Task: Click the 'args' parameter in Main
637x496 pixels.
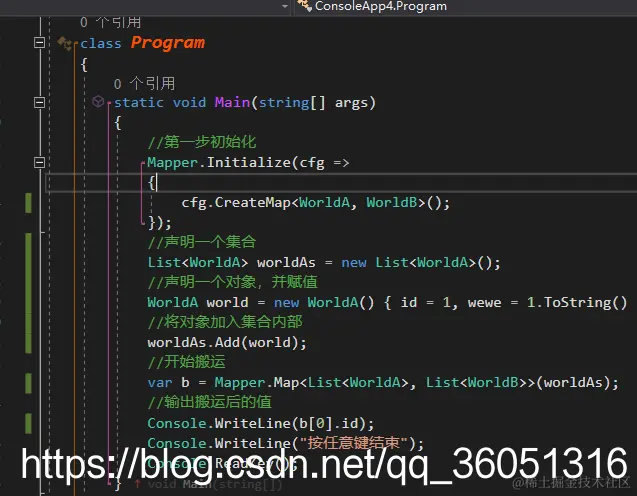Action: [x=351, y=103]
